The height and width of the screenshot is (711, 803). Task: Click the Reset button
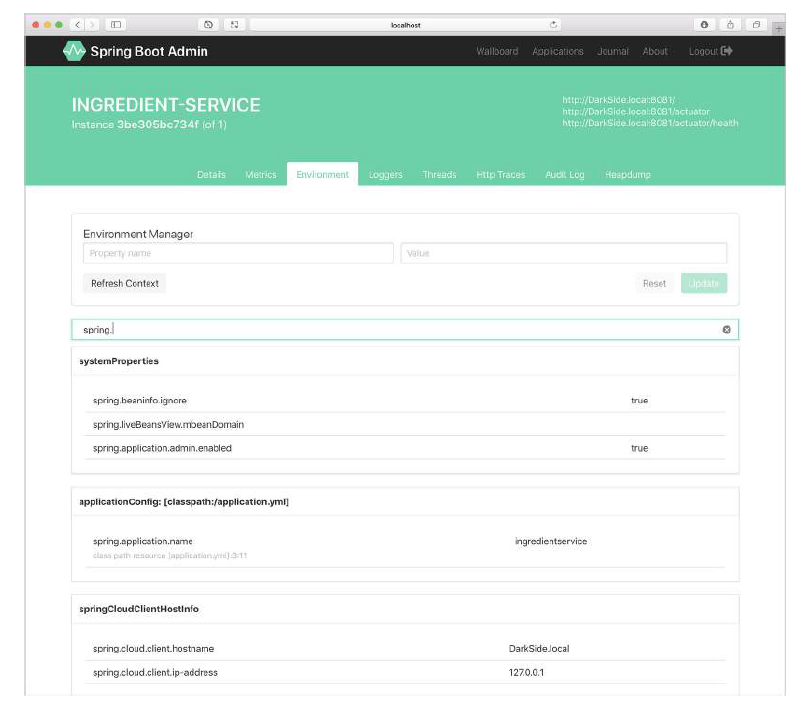point(654,283)
